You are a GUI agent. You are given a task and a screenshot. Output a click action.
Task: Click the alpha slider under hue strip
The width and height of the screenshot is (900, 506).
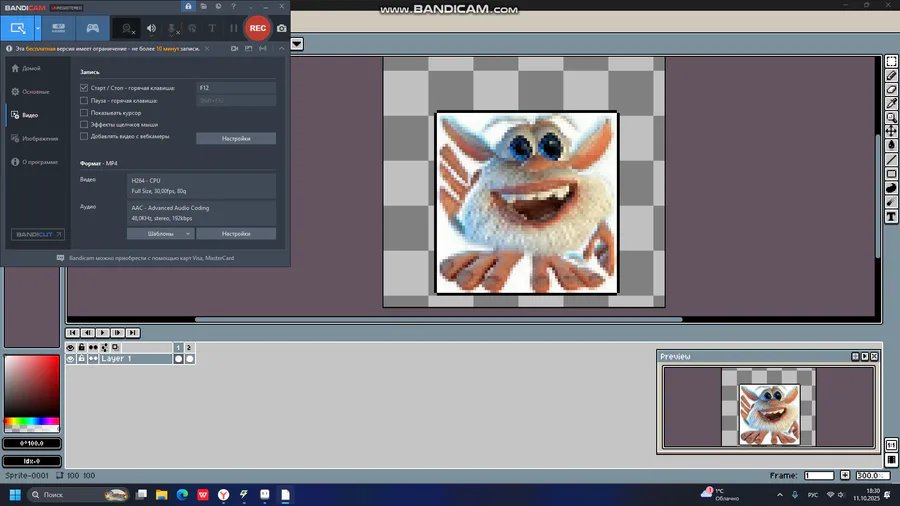[32, 429]
